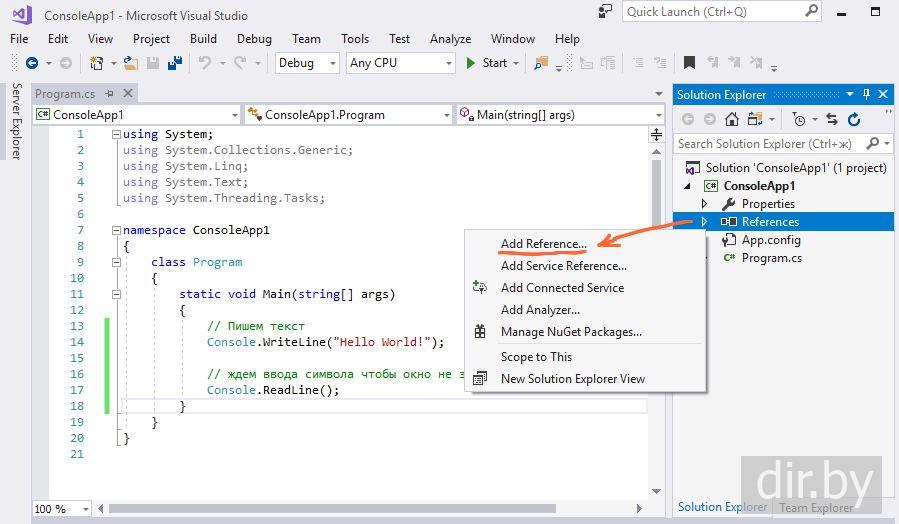This screenshot has width=899, height=524.
Task: Click the bookmark icon in the toolbar
Action: (689, 63)
